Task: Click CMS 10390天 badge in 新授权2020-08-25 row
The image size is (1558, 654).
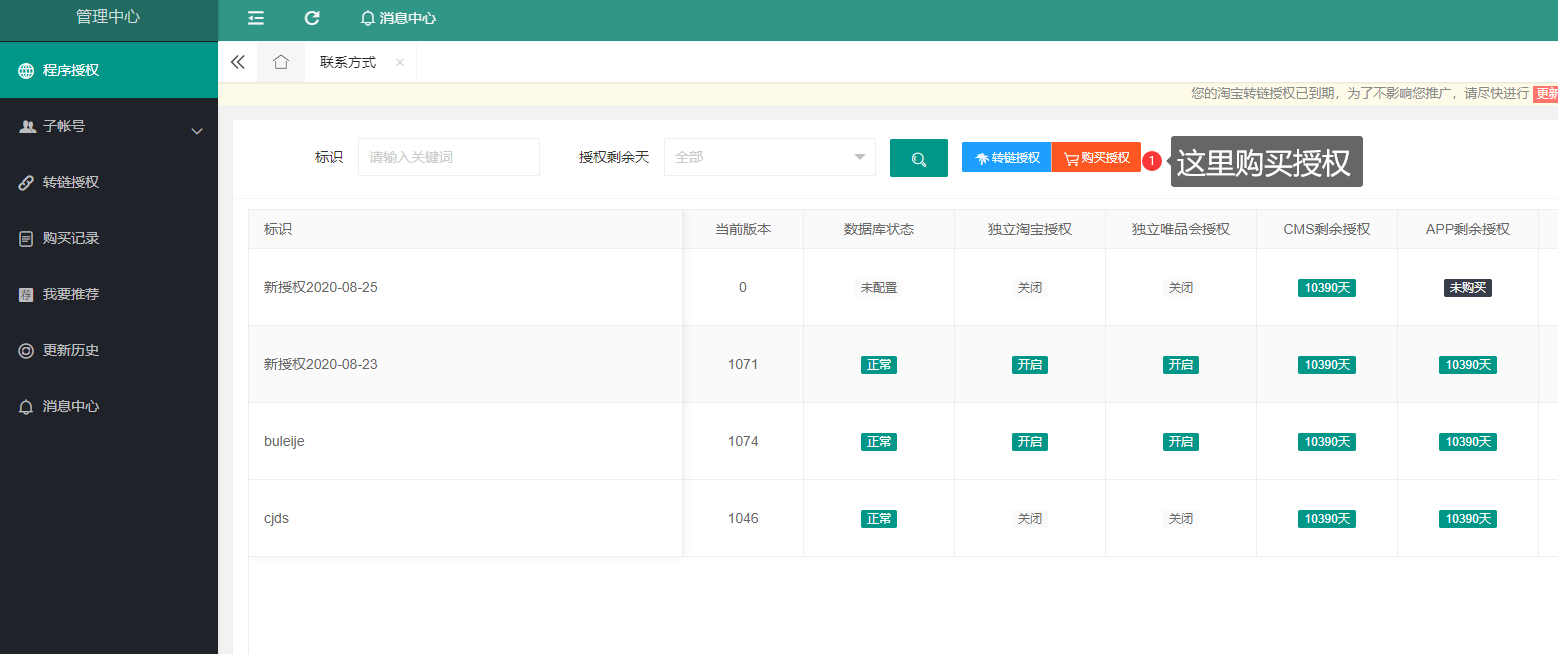Action: coord(1327,287)
